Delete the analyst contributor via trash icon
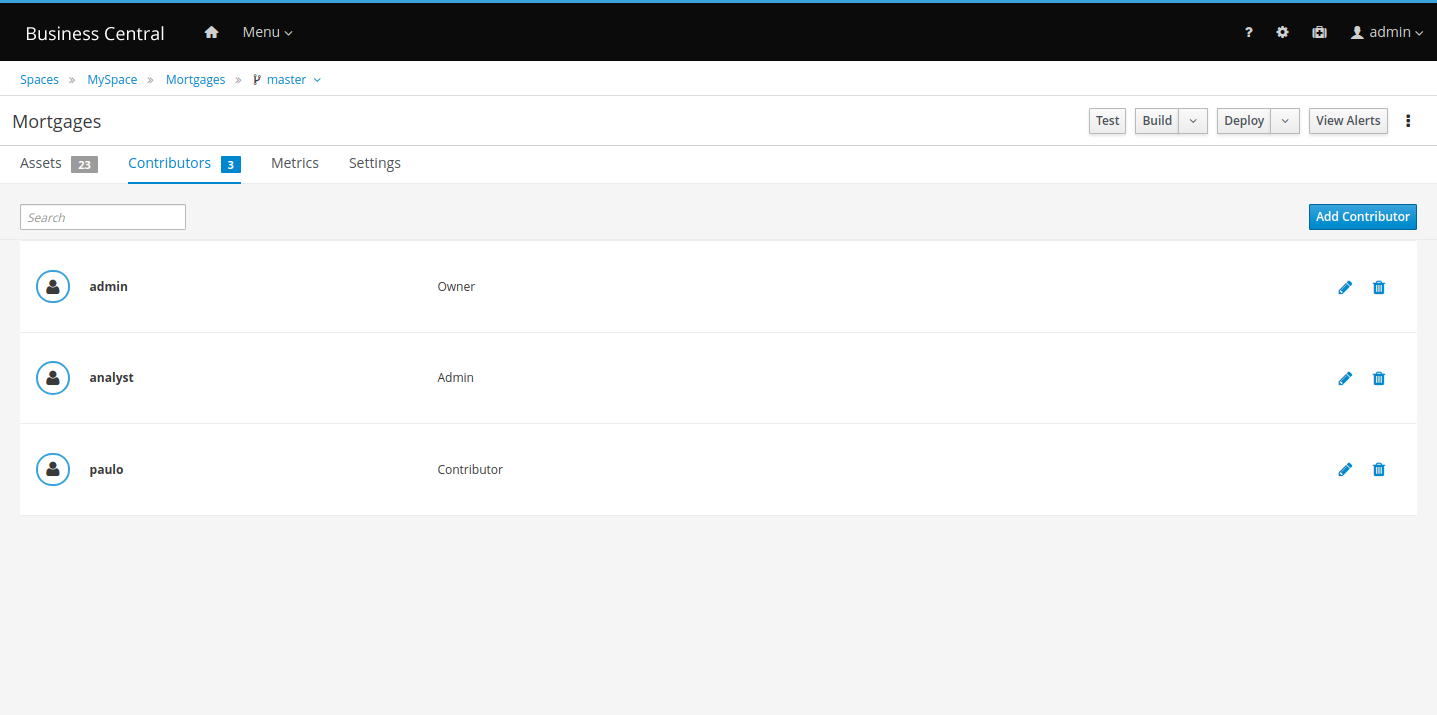Image resolution: width=1437 pixels, height=715 pixels. coord(1379,378)
